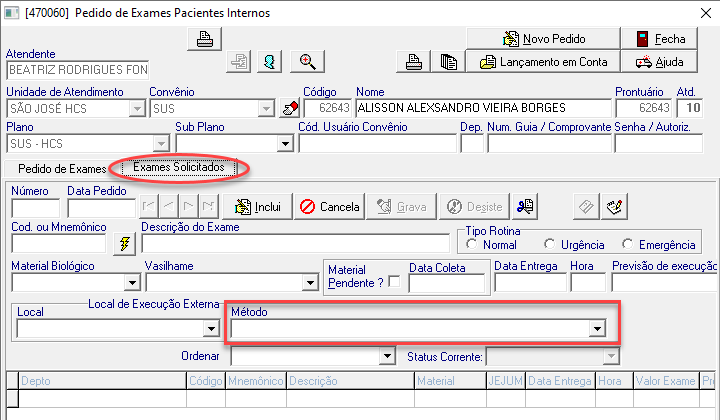Image resolution: width=720 pixels, height=420 pixels.
Task: Click printer icon beside Lançamento em Conta
Action: (413, 62)
